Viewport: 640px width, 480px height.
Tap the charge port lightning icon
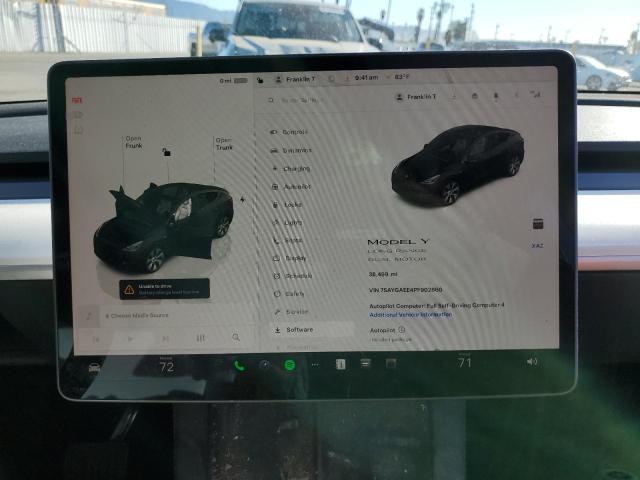(x=243, y=200)
